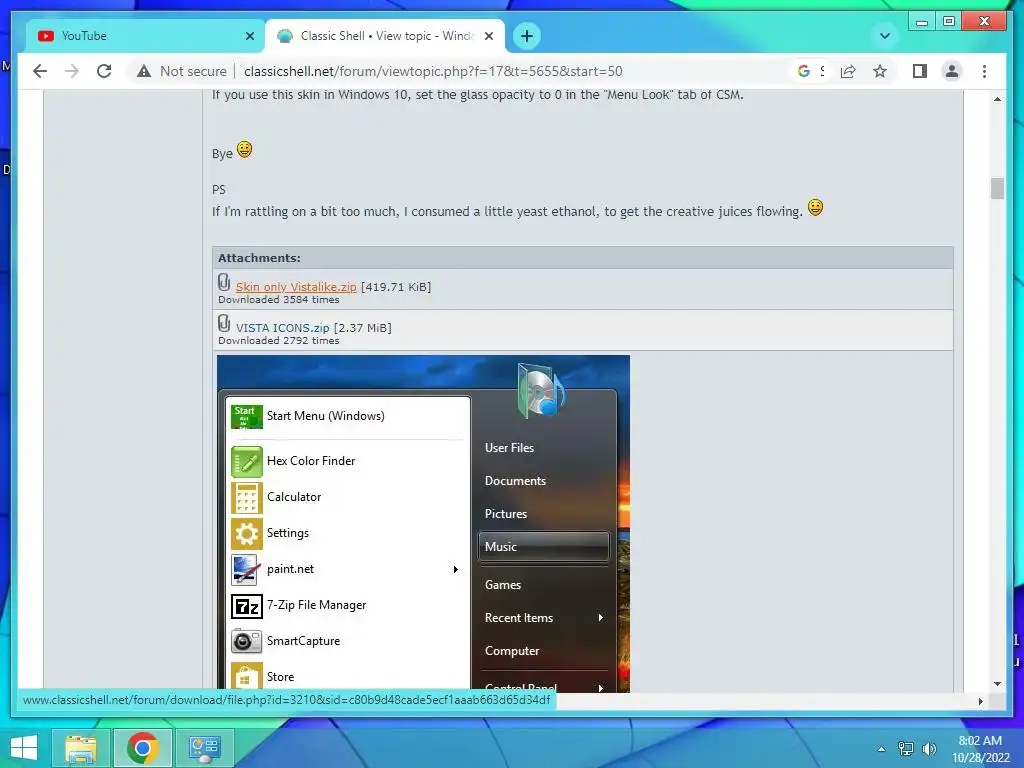Click the smiley emoticon after Bye
The width and height of the screenshot is (1024, 768).
(244, 150)
